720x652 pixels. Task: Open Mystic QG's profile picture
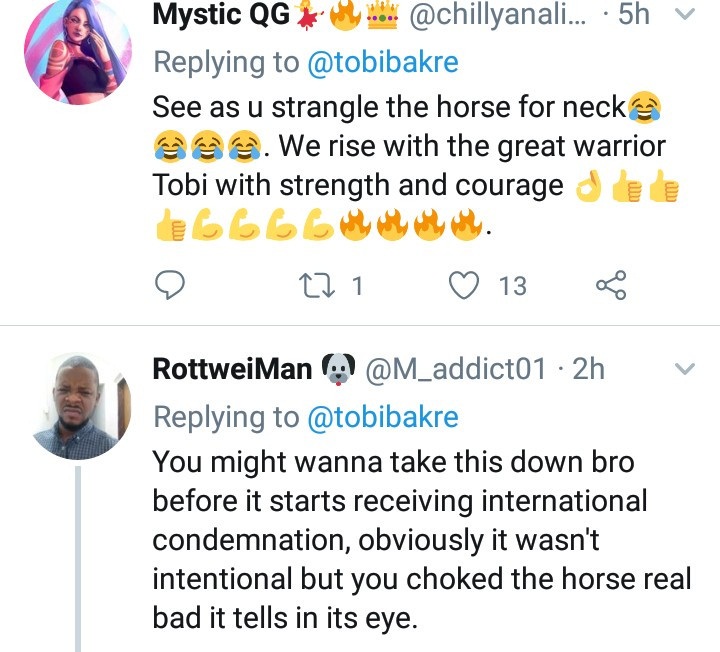coord(78,52)
